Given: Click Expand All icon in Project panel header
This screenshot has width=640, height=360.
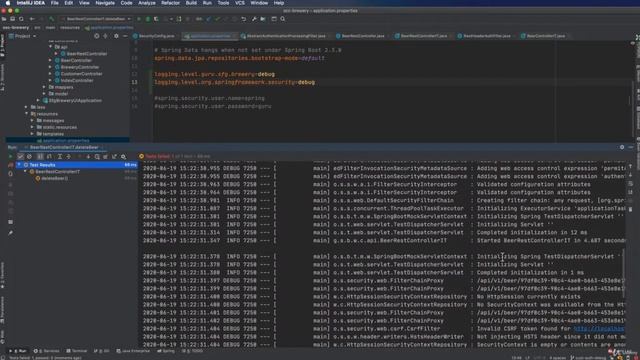Looking at the screenshot, I should click(x=106, y=36).
